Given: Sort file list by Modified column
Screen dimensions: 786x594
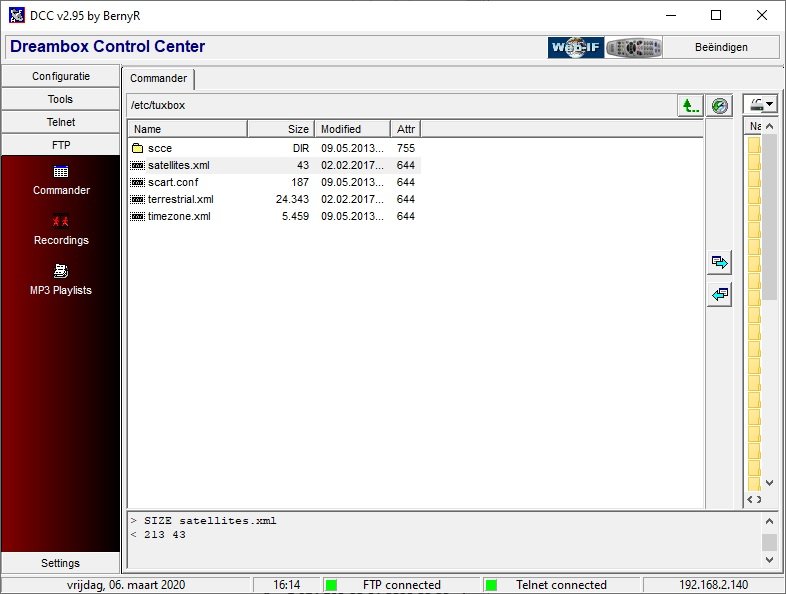Looking at the screenshot, I should tap(352, 129).
